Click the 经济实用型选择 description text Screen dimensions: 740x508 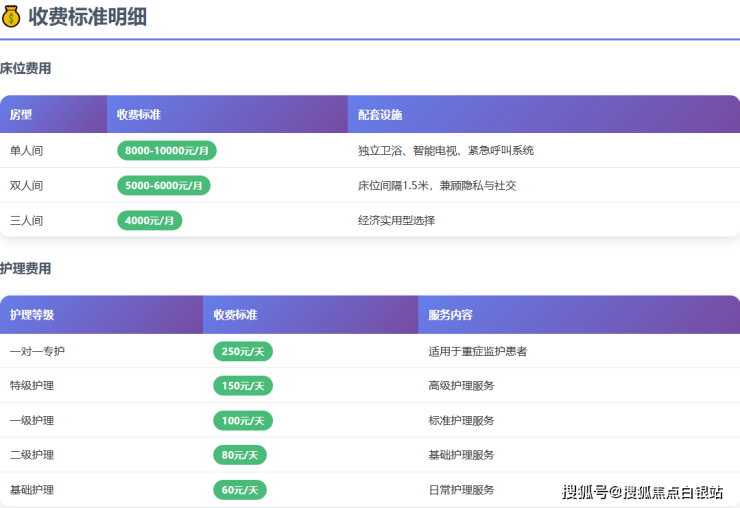[x=397, y=220]
